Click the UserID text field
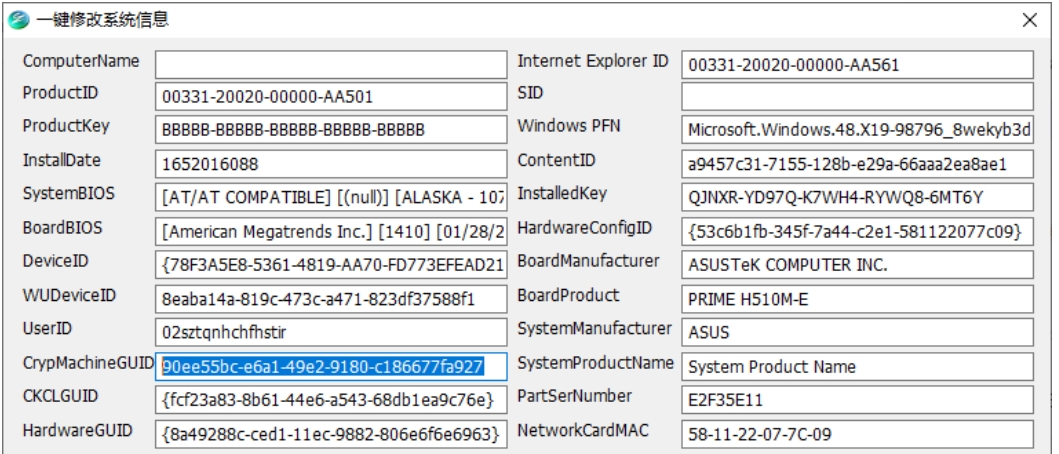1059x454 pixels. point(331,333)
